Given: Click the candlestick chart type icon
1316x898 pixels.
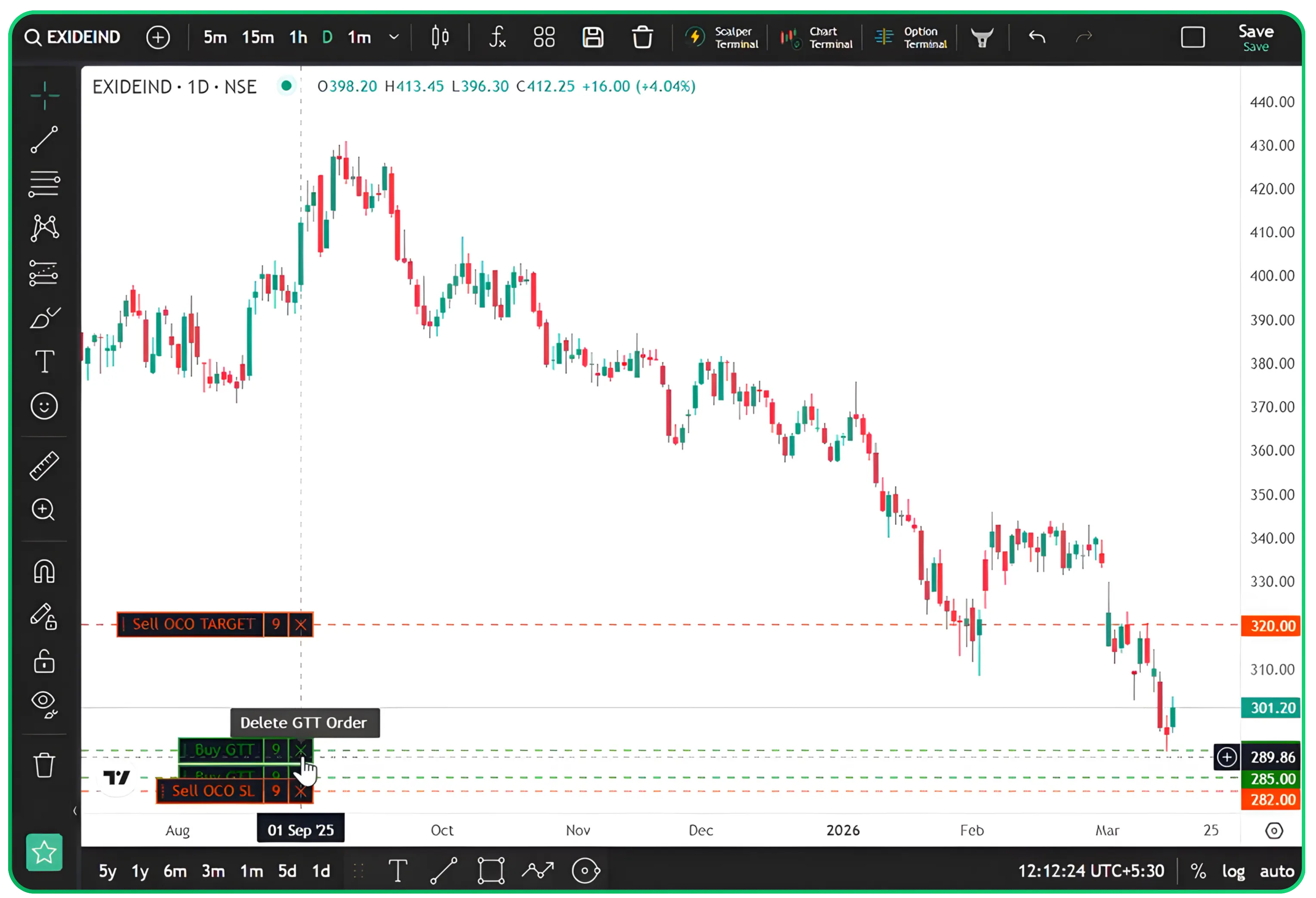Looking at the screenshot, I should (440, 37).
